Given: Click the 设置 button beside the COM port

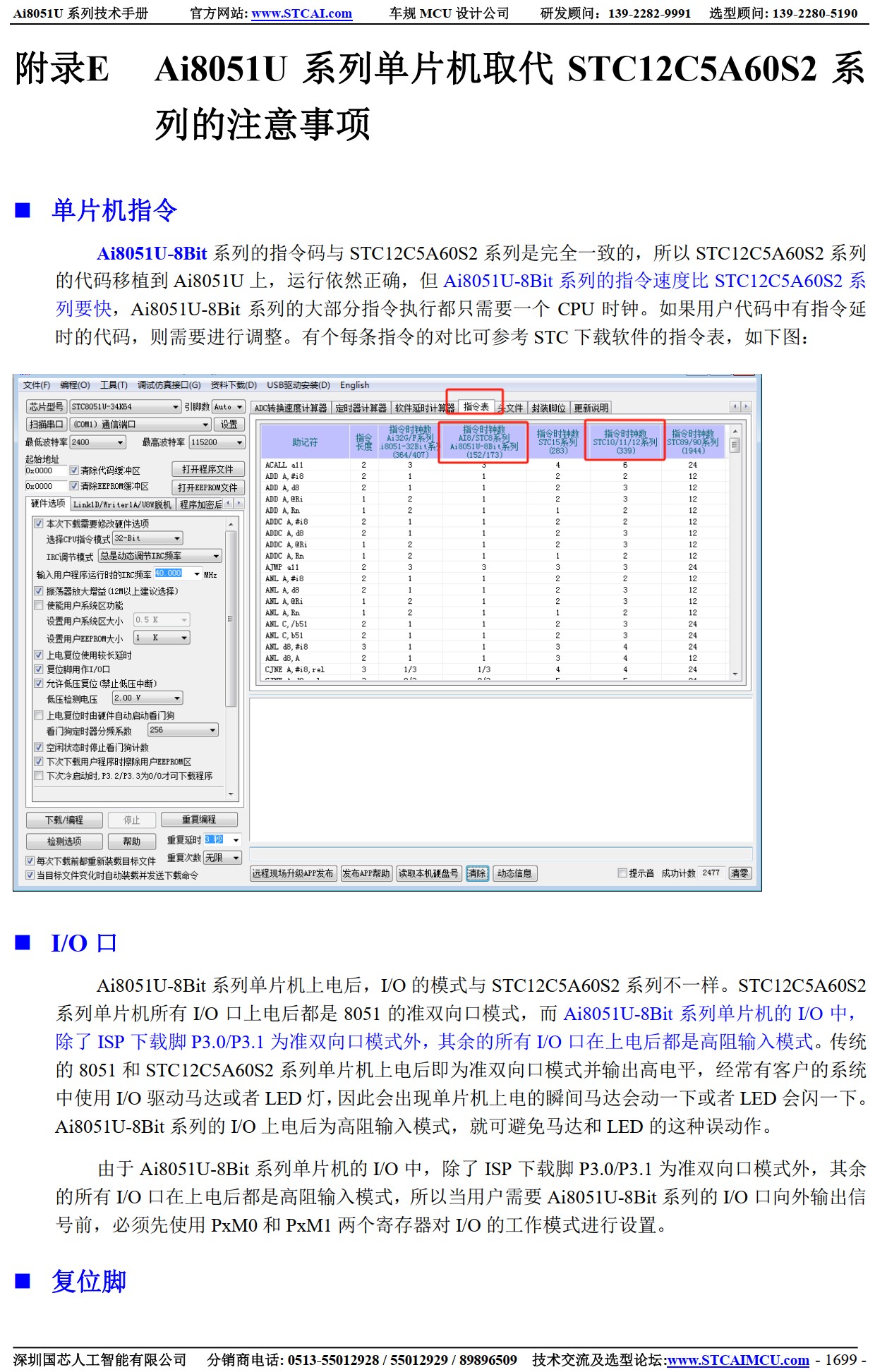Looking at the screenshot, I should (x=229, y=425).
